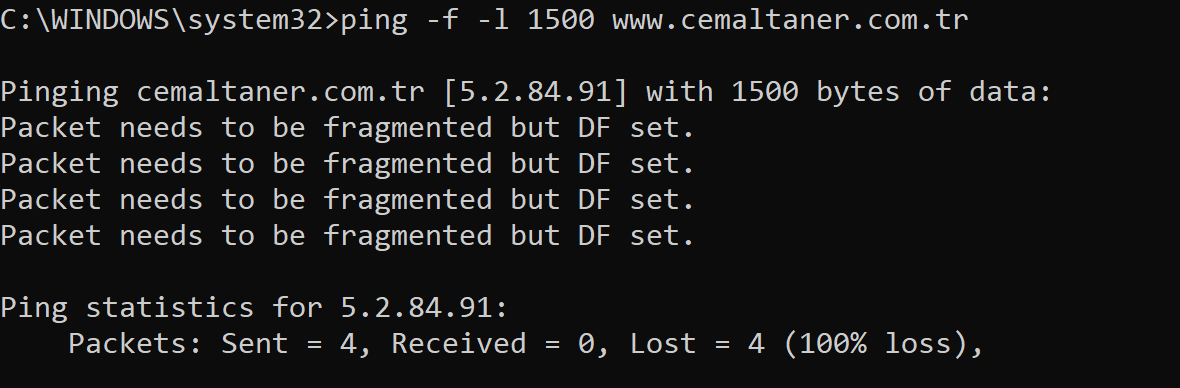Click the "Ping statistics for" text
1180x388 pixels.
[x=161, y=308]
